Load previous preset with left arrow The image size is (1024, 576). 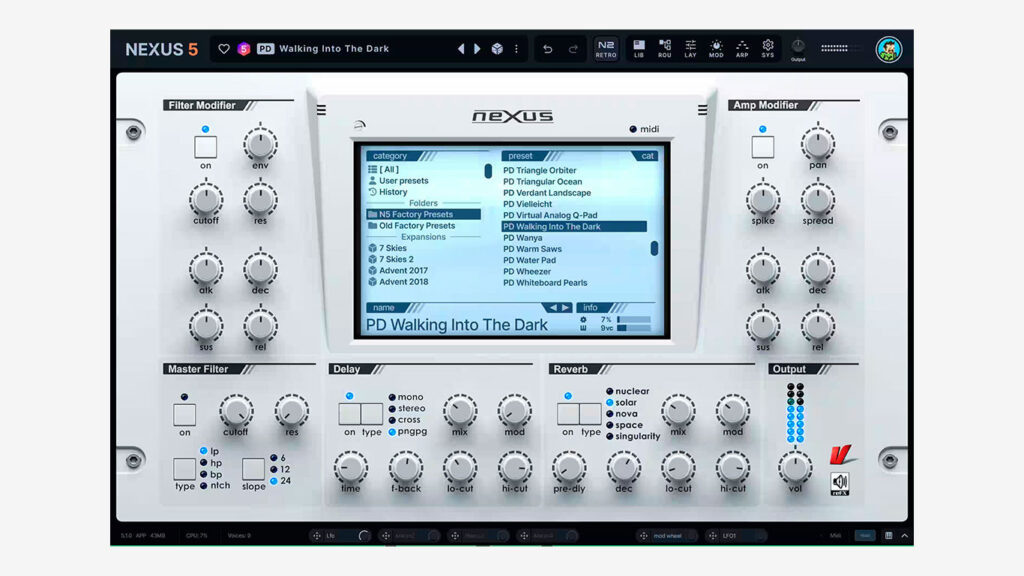click(461, 49)
